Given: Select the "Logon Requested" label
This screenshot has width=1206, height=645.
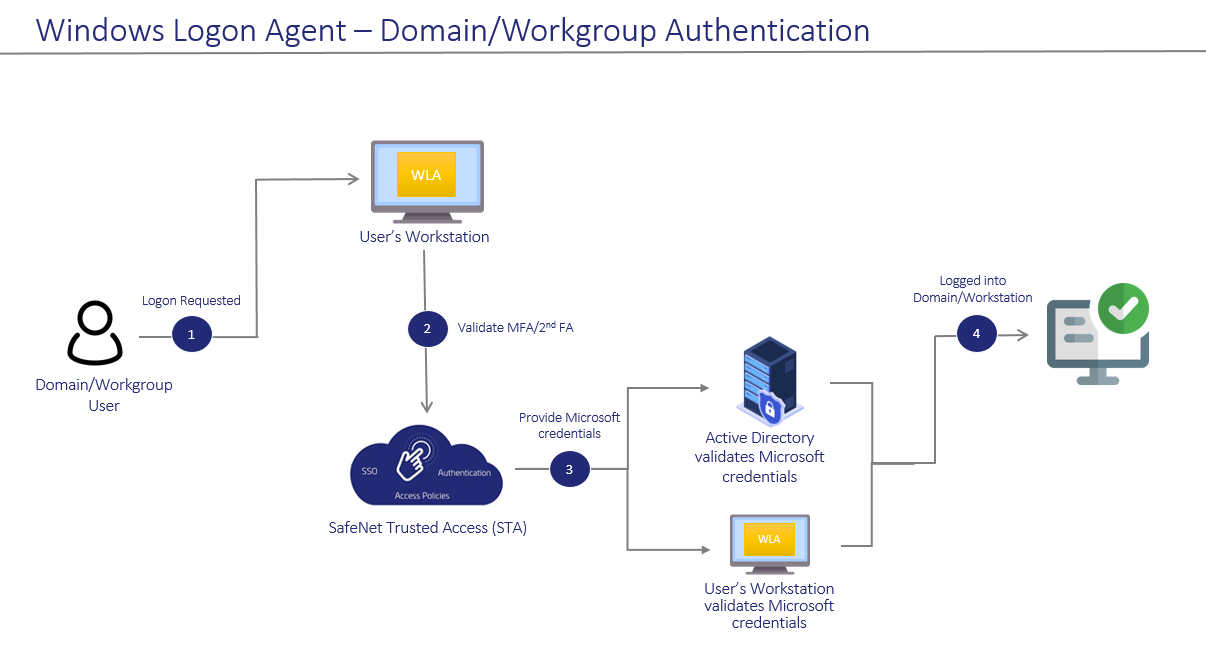Looking at the screenshot, I should 191,300.
